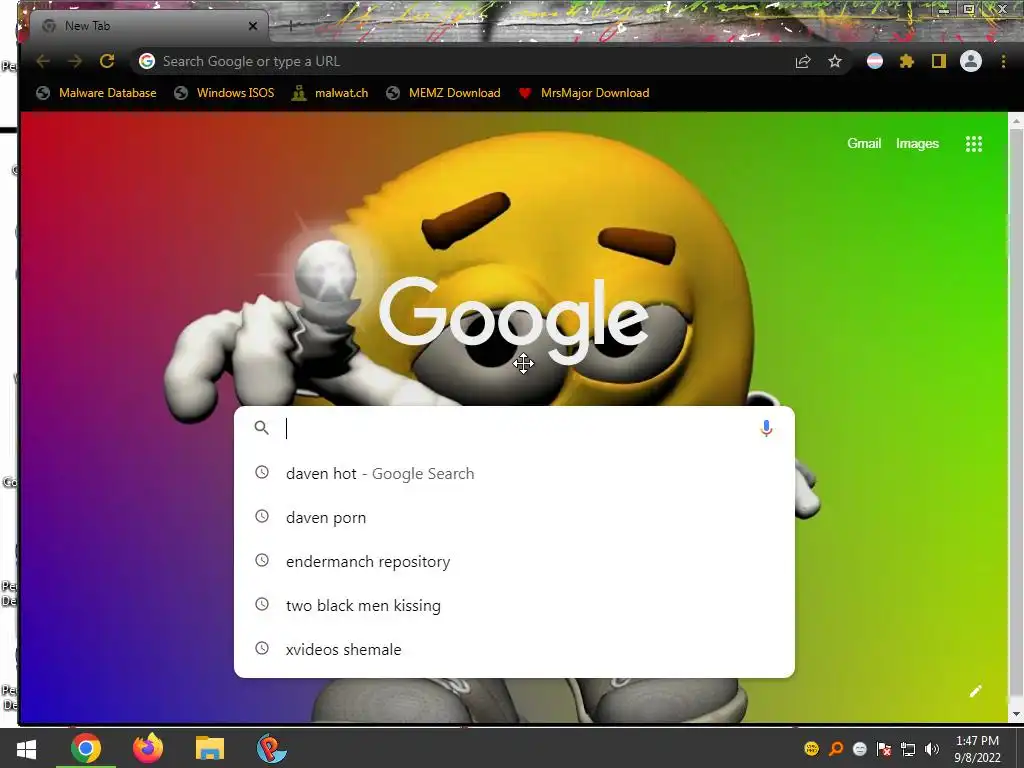Click the orange magnifier tray icon
The height and width of the screenshot is (768, 1024).
pos(836,749)
